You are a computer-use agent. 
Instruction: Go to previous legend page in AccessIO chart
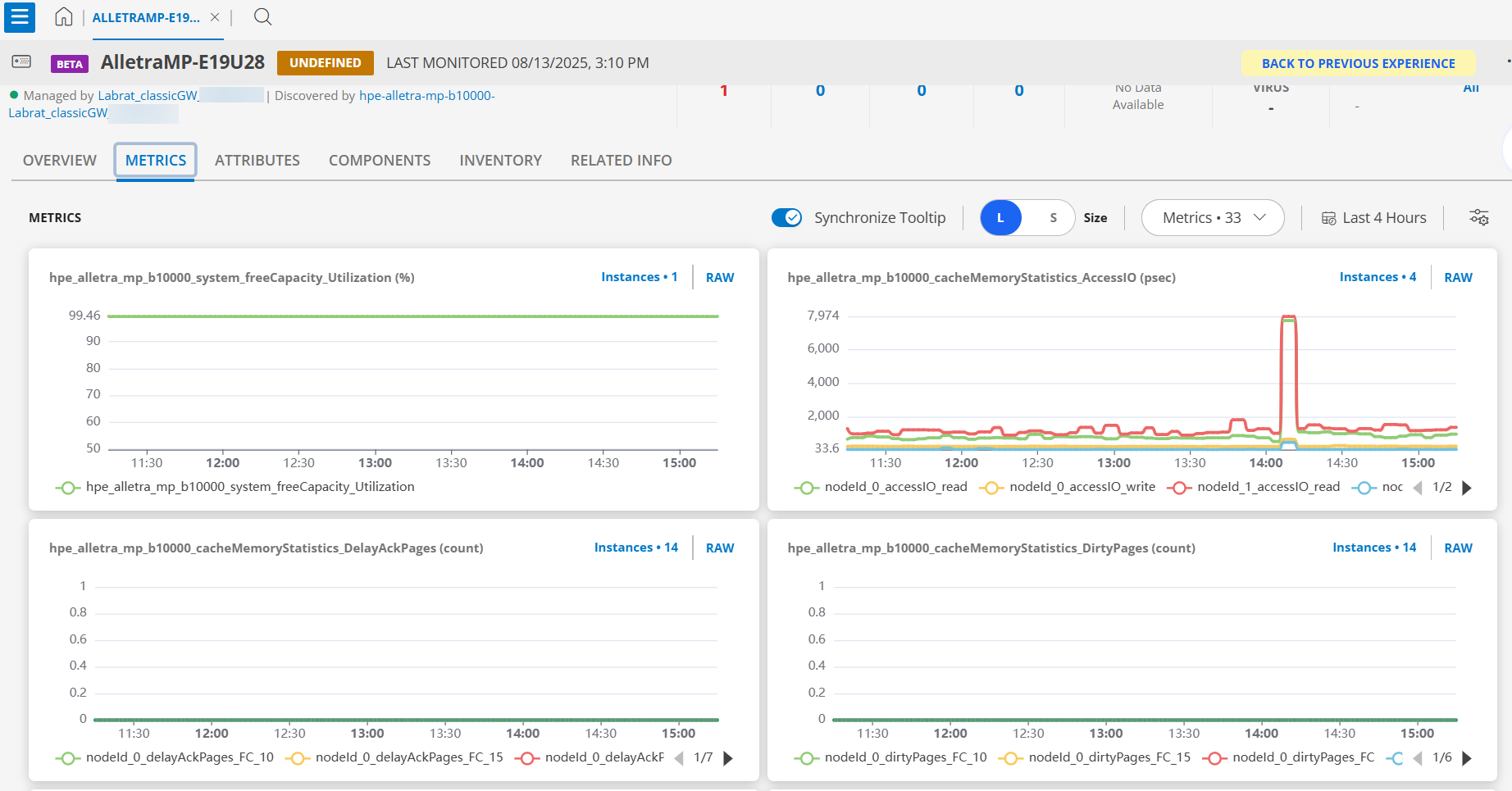1418,488
